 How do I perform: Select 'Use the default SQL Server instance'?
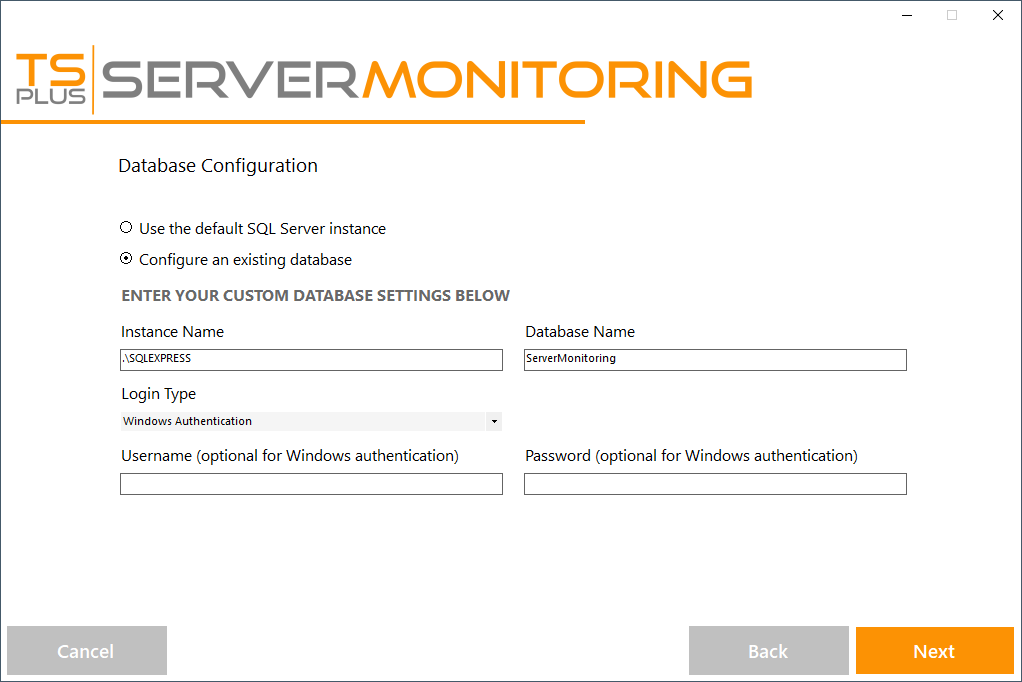pos(126,228)
